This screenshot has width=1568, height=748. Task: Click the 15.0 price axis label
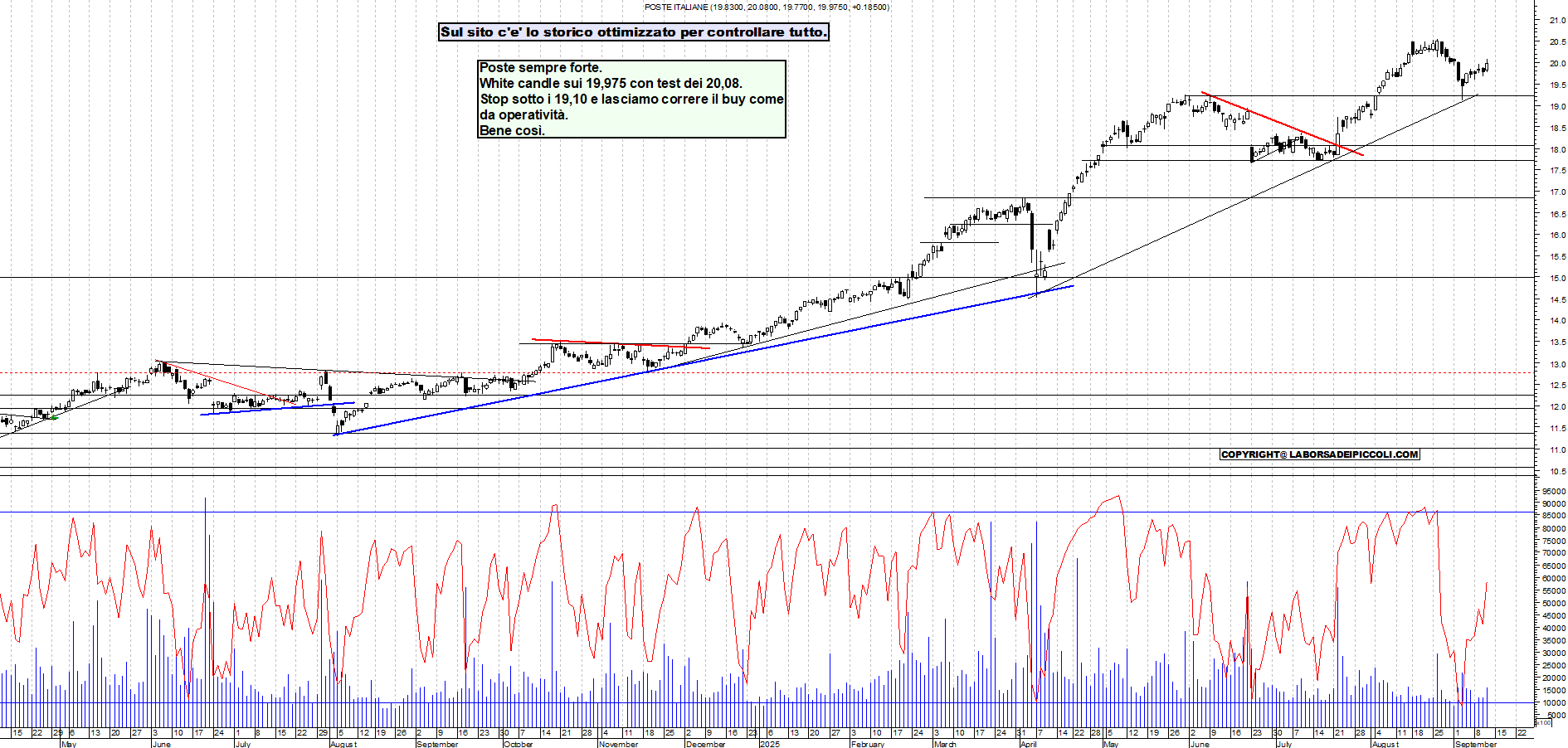point(1557,279)
